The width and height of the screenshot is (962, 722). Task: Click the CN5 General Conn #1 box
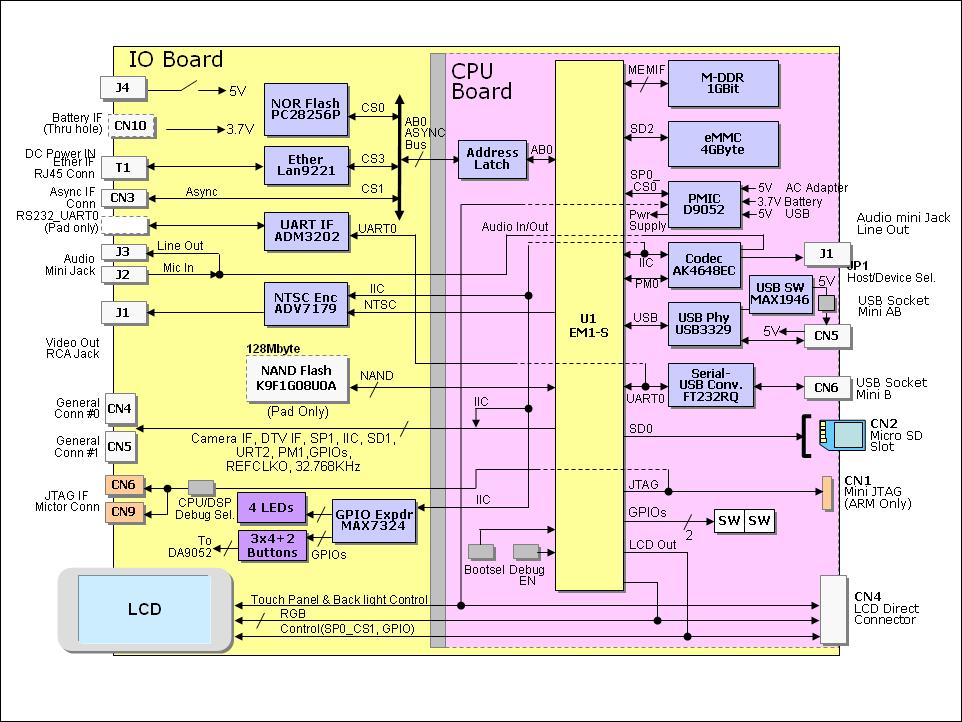point(120,447)
